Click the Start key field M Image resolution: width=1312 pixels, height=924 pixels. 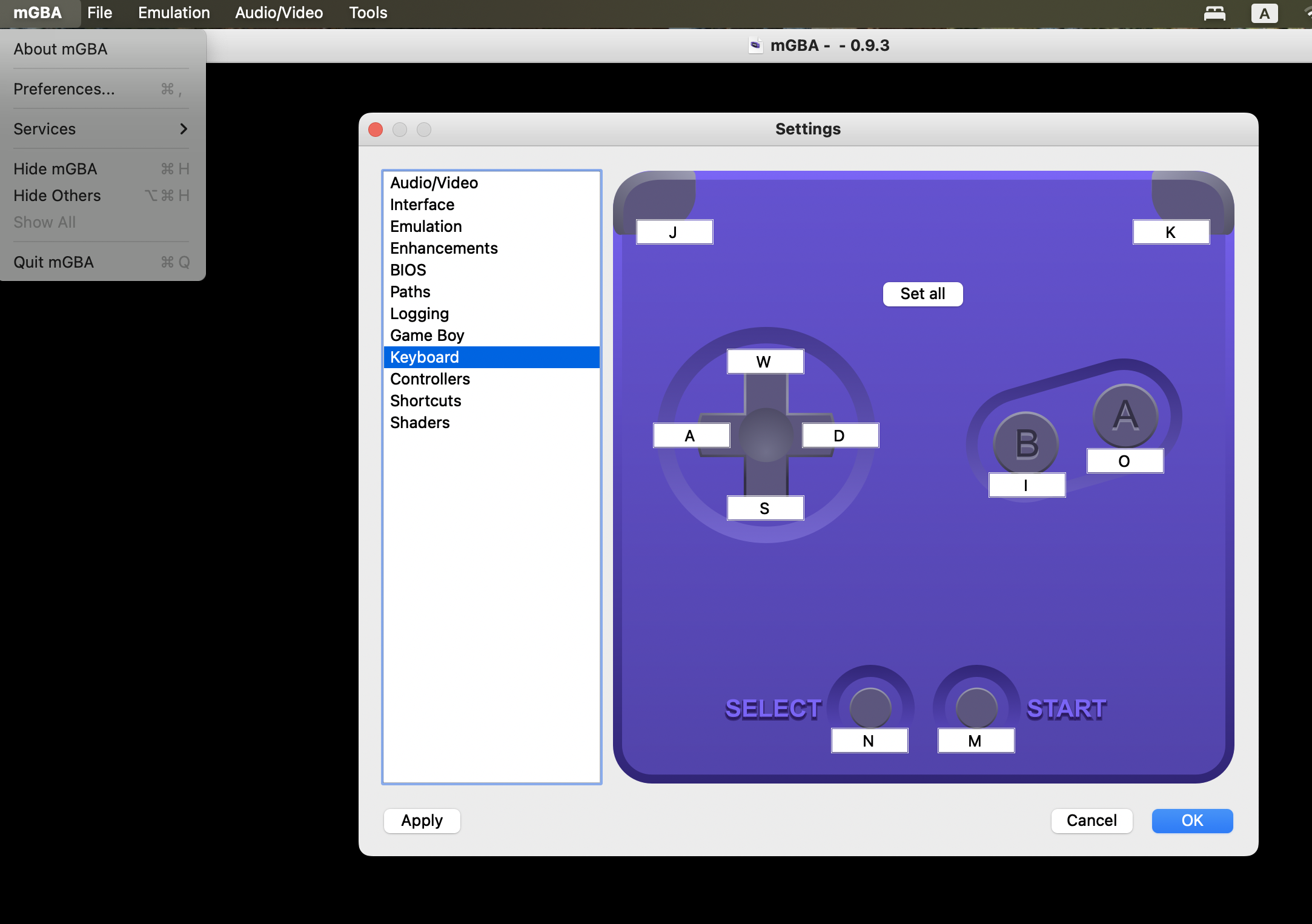976,741
